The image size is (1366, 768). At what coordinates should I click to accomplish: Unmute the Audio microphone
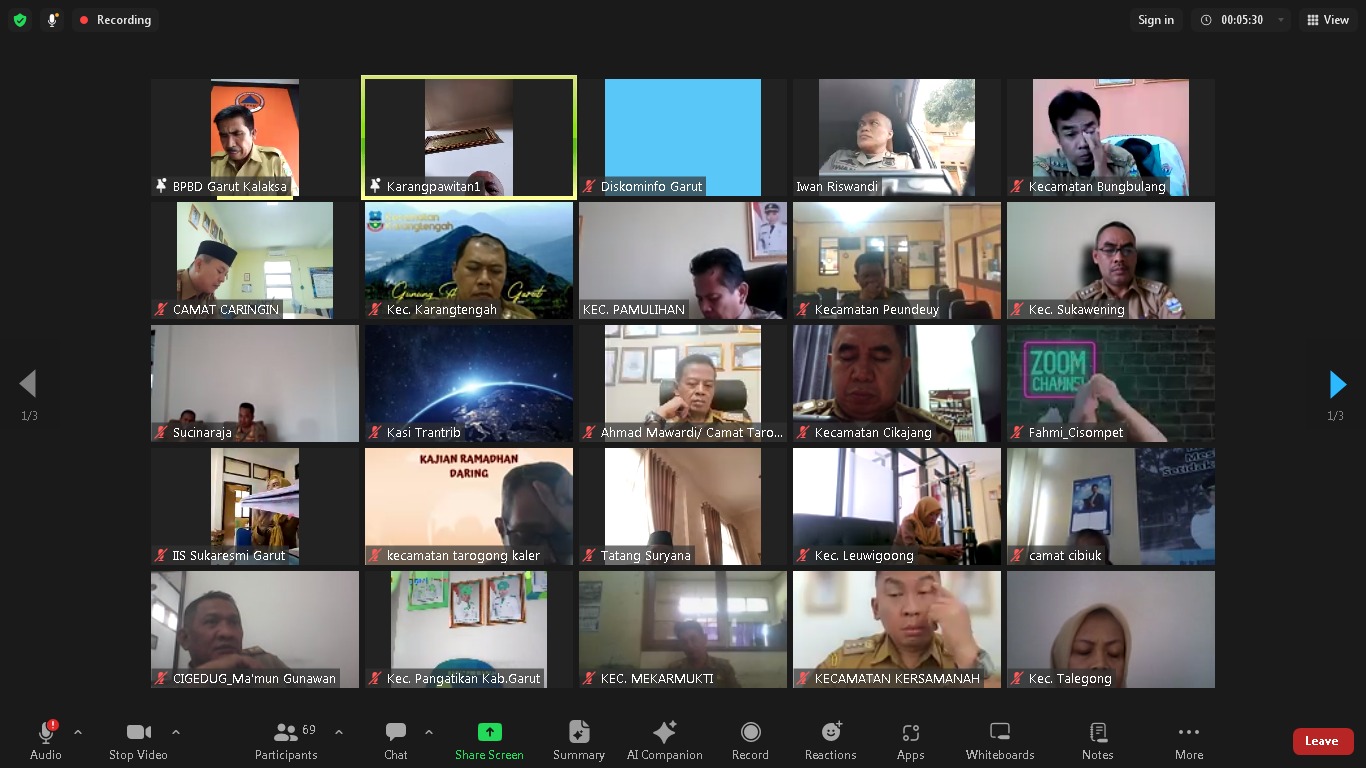pyautogui.click(x=45, y=741)
